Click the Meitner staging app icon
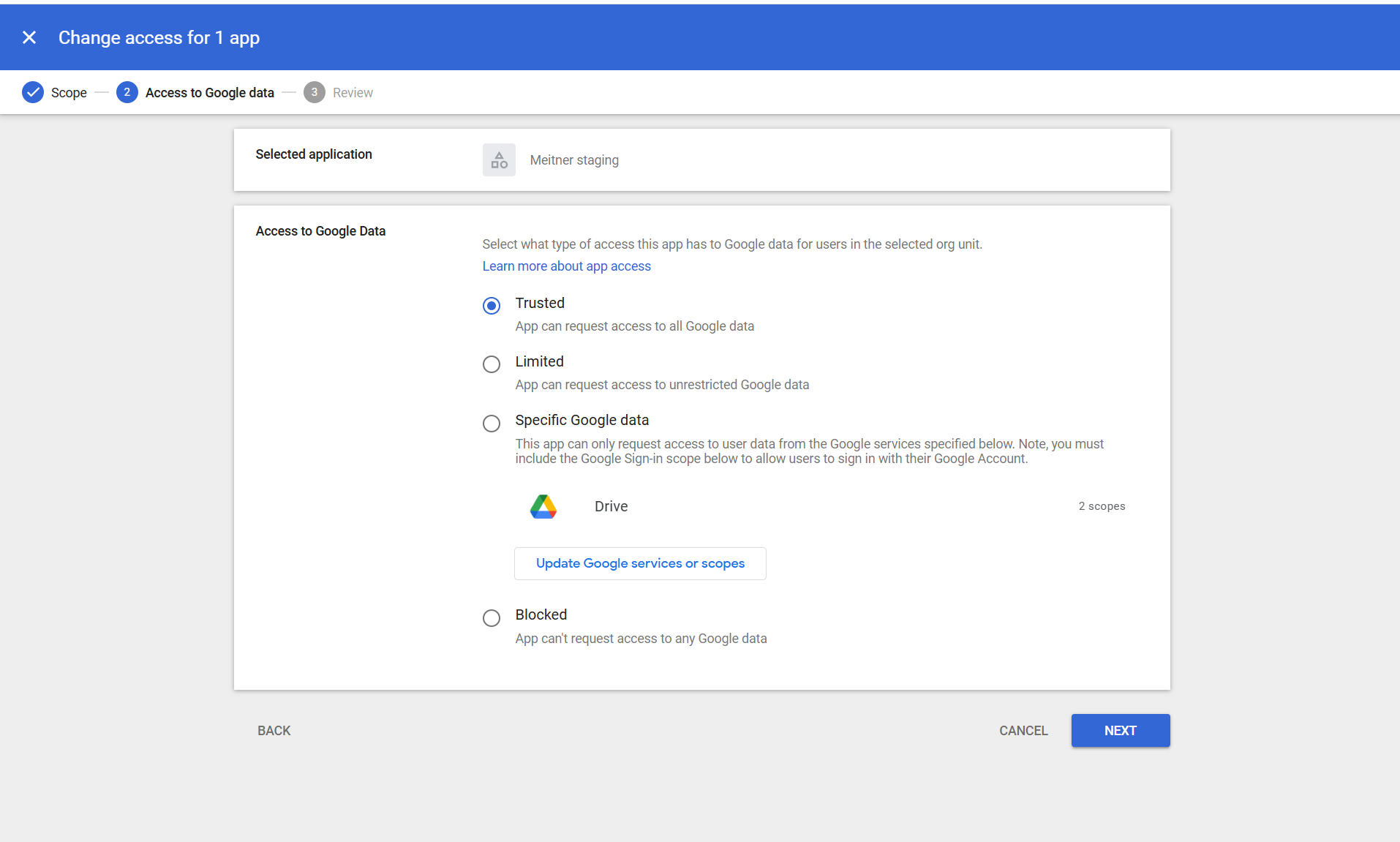The image size is (1400, 842). (x=499, y=159)
